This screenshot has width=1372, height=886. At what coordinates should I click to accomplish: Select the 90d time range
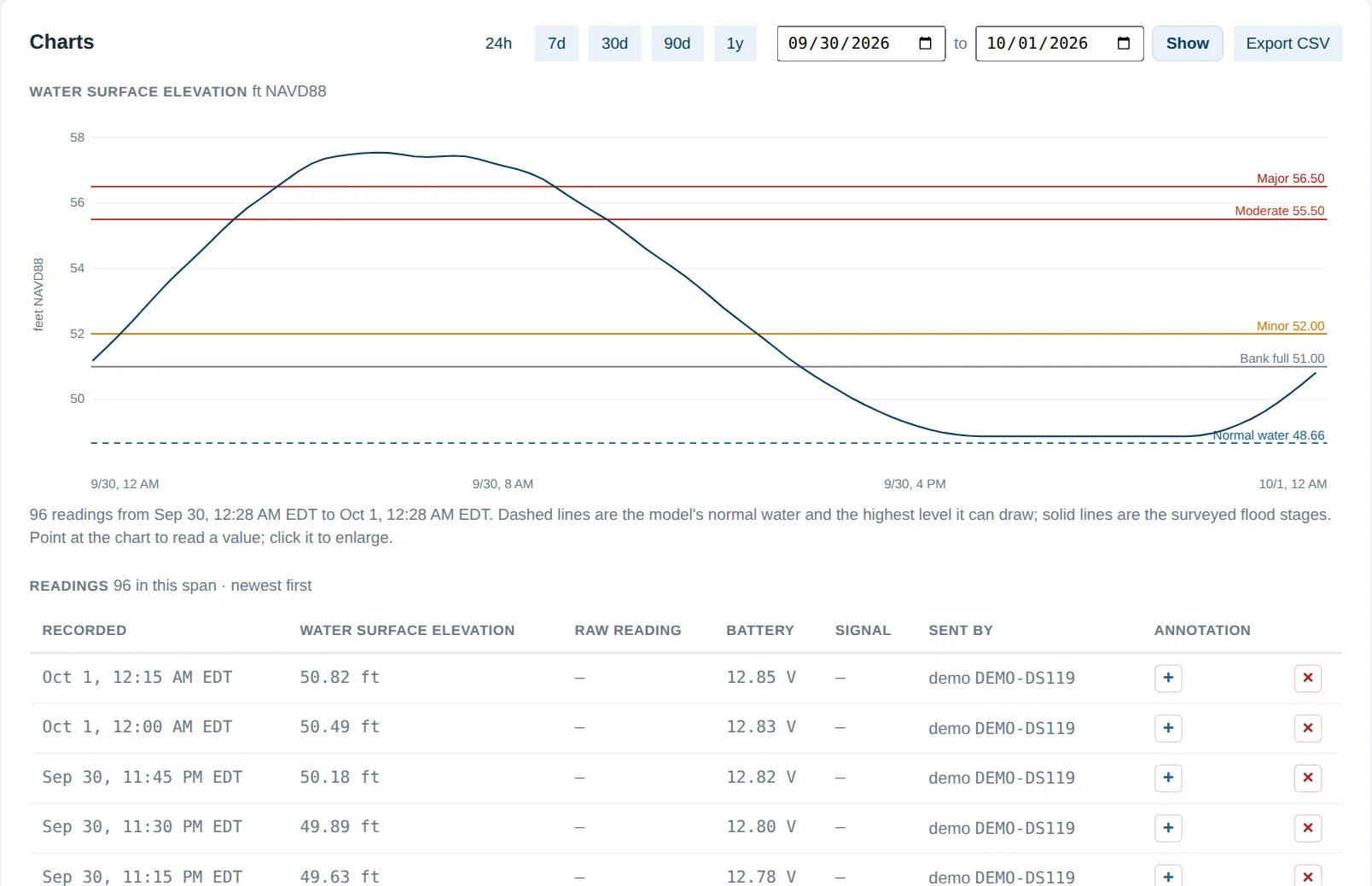677,44
